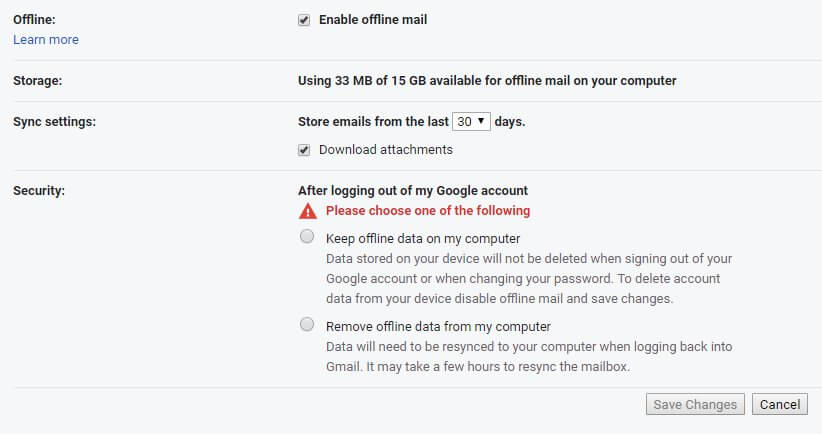Click the "Security:" section label

(39, 191)
